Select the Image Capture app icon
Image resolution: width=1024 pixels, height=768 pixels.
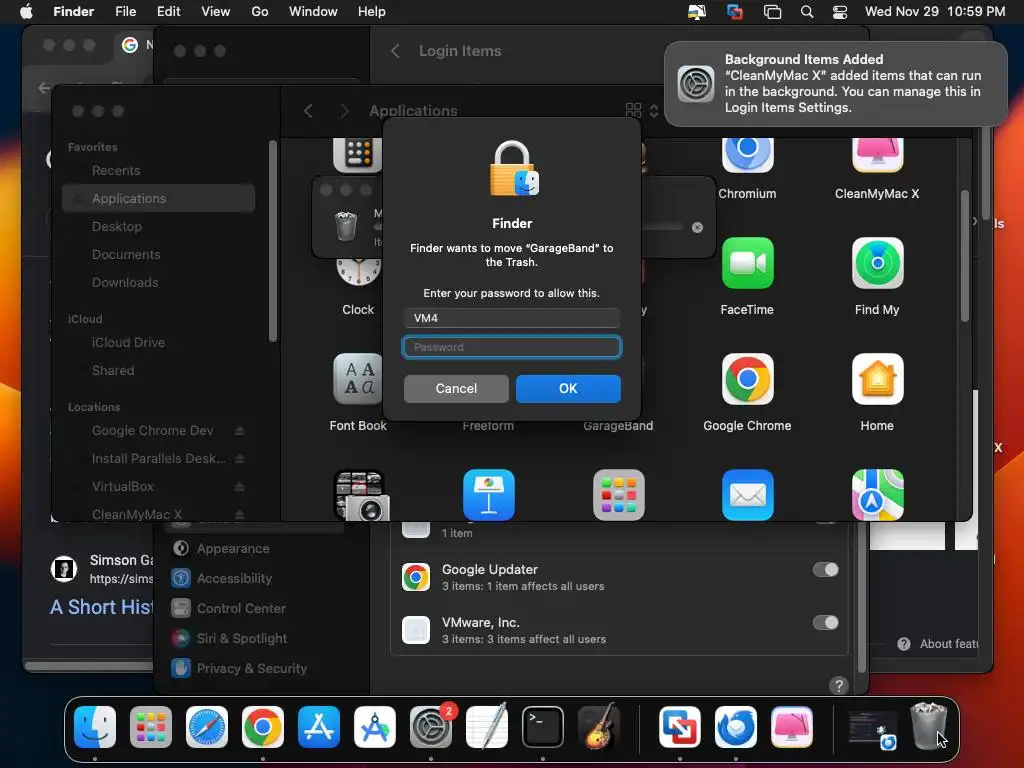(x=360, y=494)
